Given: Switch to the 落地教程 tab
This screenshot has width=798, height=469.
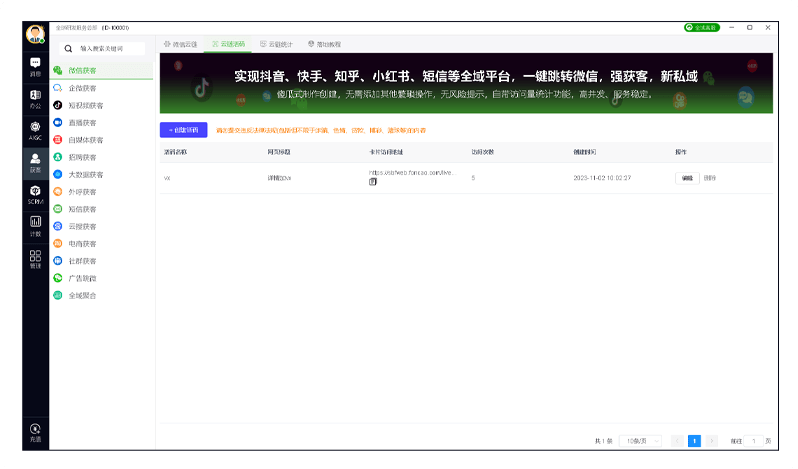Looking at the screenshot, I should click(324, 45).
